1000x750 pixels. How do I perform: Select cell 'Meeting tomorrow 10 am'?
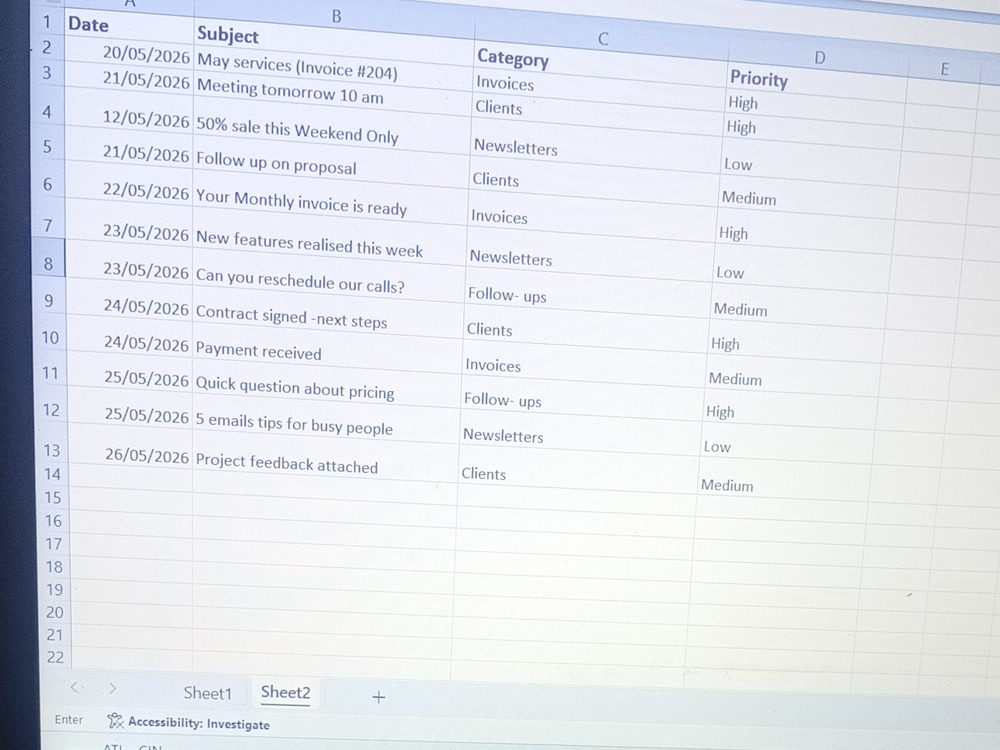coord(333,93)
